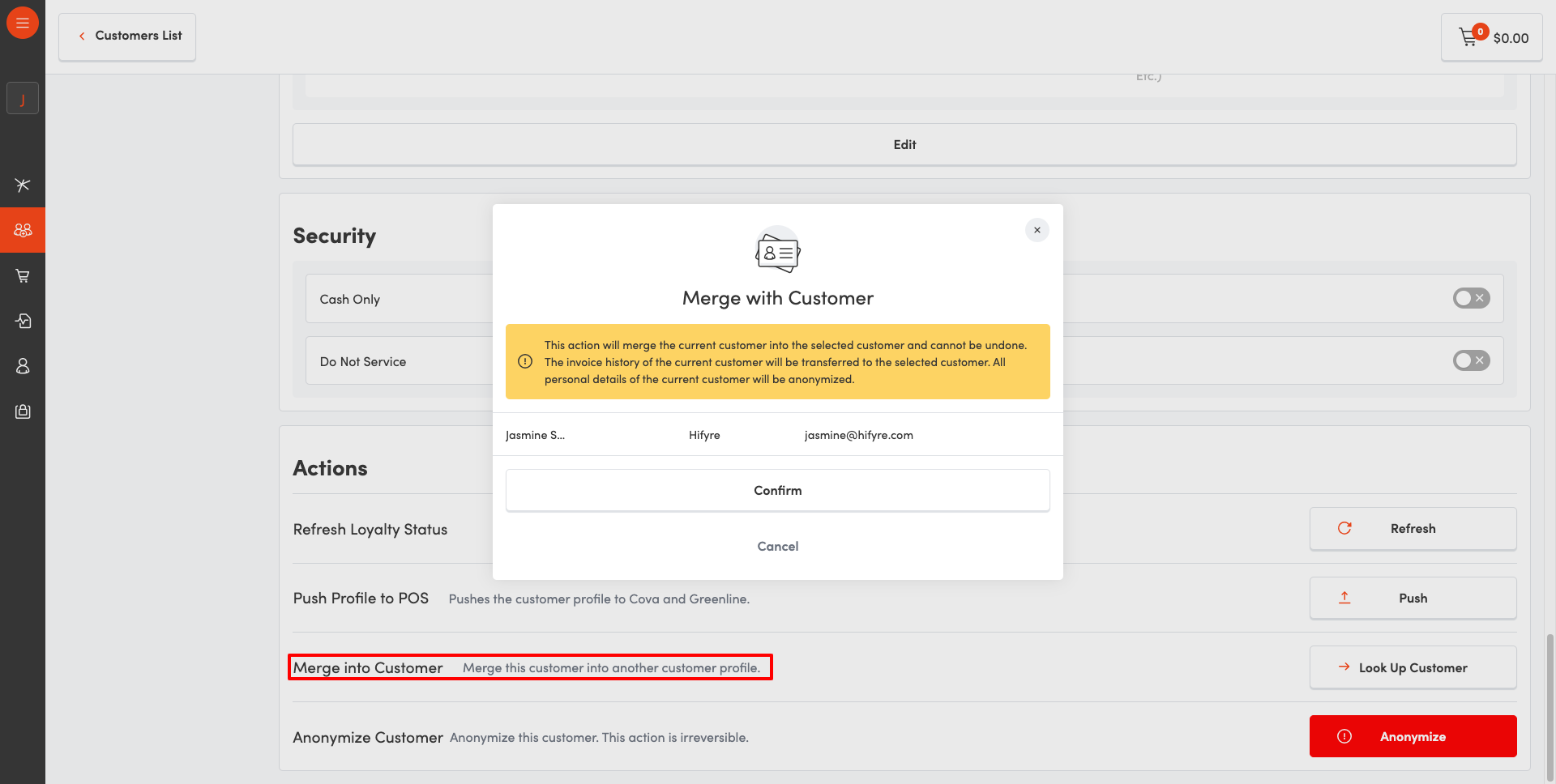Viewport: 1556px width, 784px height.
Task: Open the hamburger menu in sidebar
Action: click(23, 23)
